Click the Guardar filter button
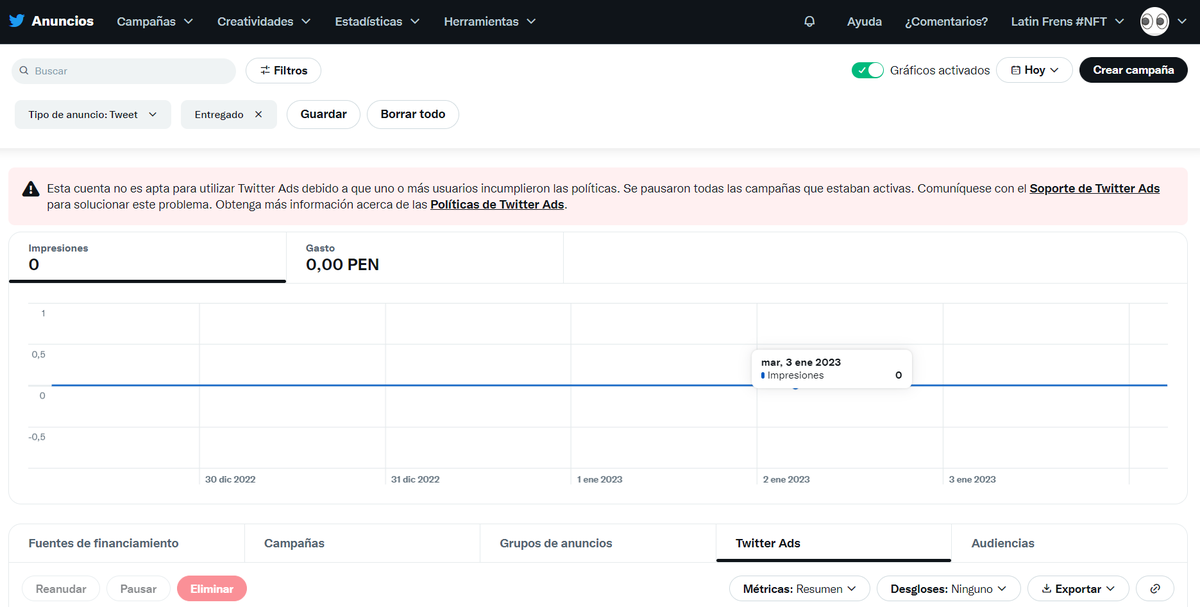 [x=324, y=115]
